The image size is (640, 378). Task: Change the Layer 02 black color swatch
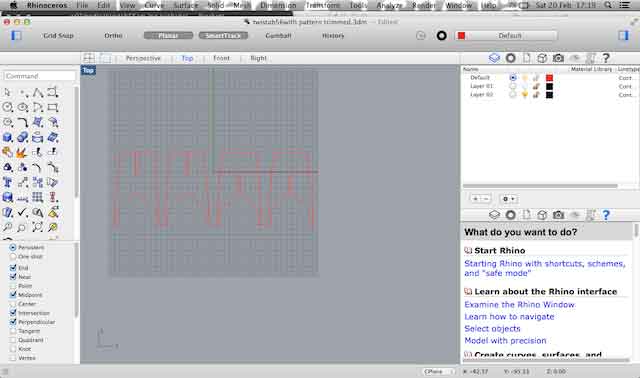pos(549,95)
